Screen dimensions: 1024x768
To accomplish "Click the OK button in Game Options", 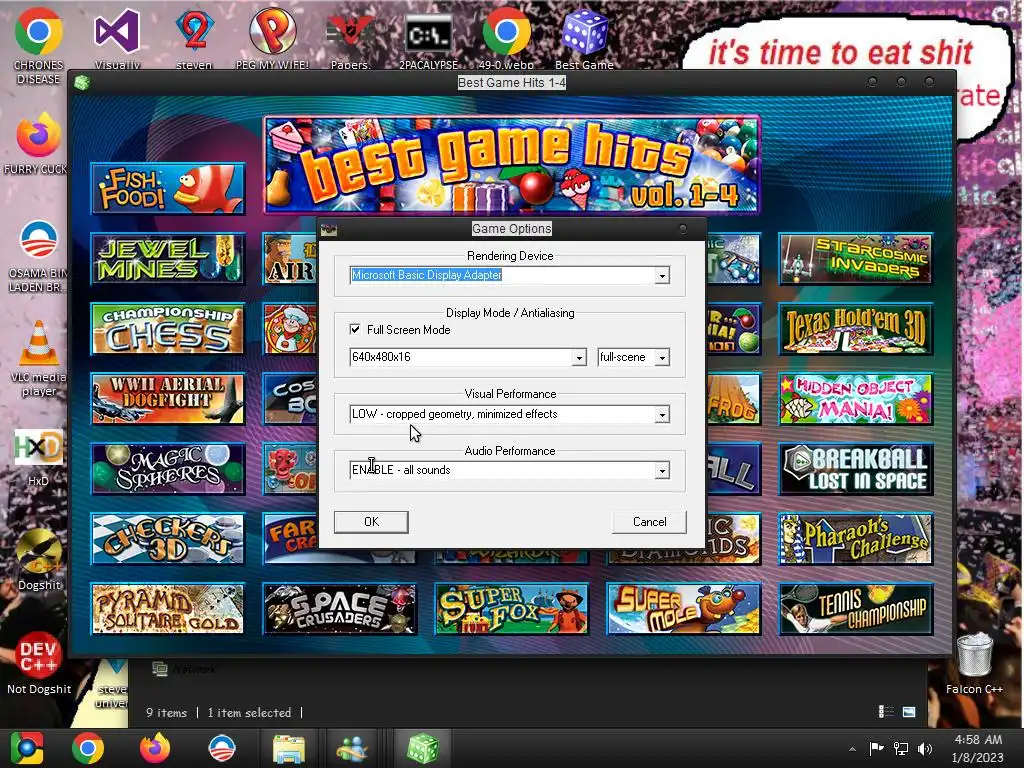I will click(371, 522).
